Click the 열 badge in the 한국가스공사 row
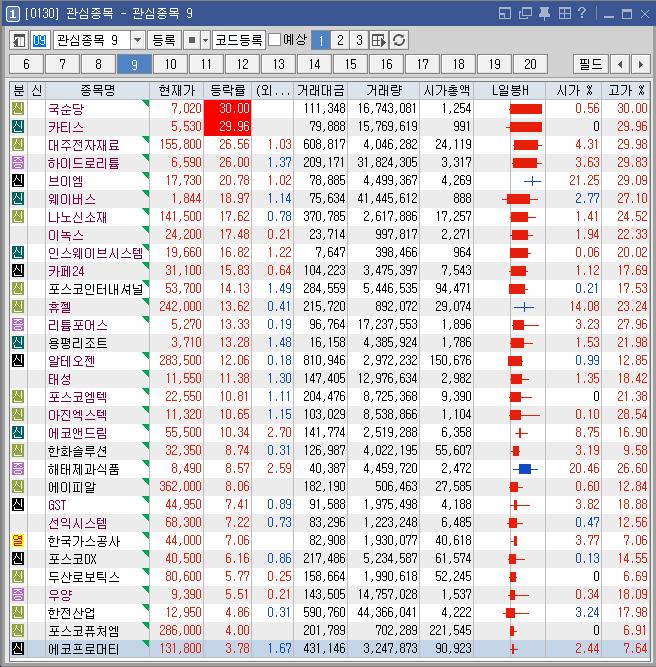 [x=17, y=540]
